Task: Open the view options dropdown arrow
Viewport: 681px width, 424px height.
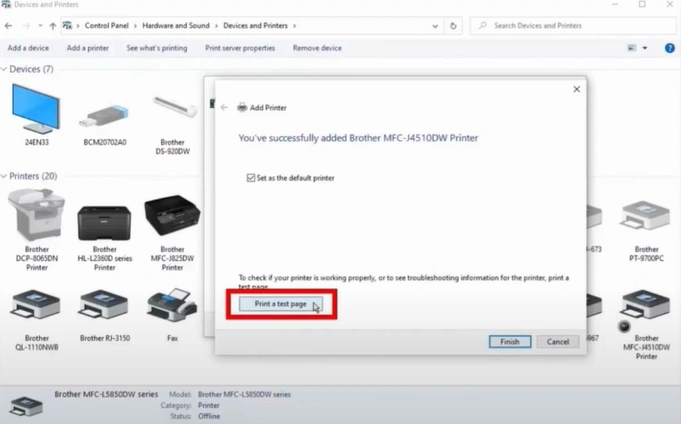Action: click(645, 48)
